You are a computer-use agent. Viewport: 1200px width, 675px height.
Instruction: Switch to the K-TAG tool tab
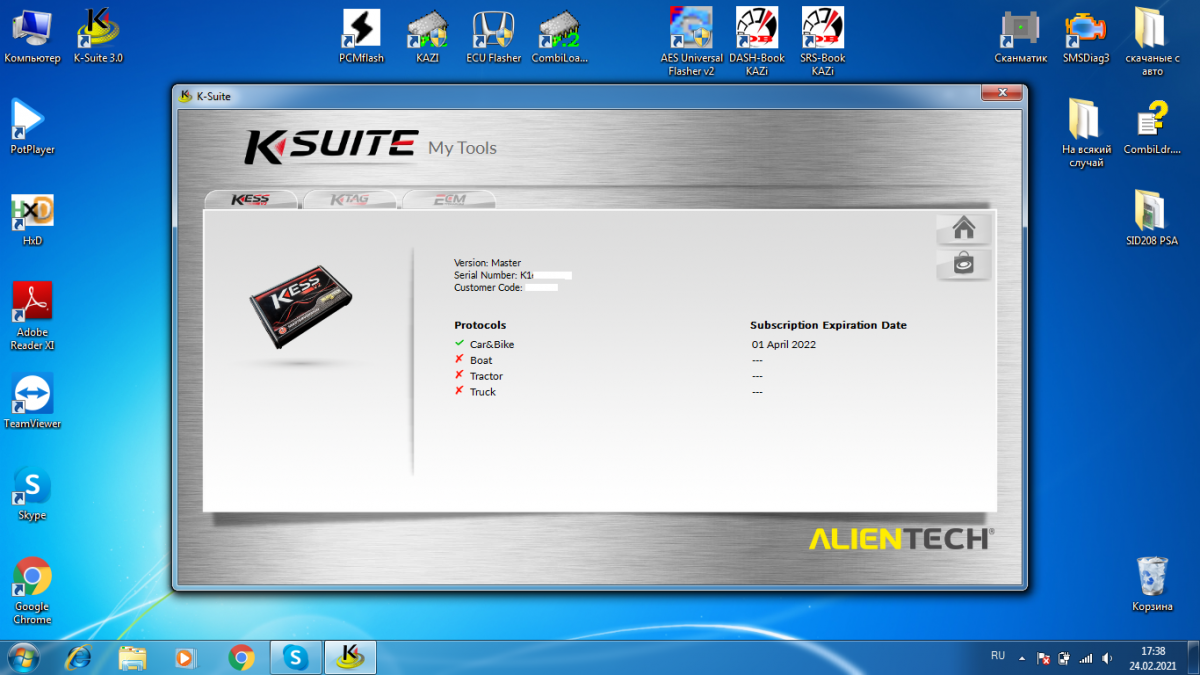[x=349, y=199]
